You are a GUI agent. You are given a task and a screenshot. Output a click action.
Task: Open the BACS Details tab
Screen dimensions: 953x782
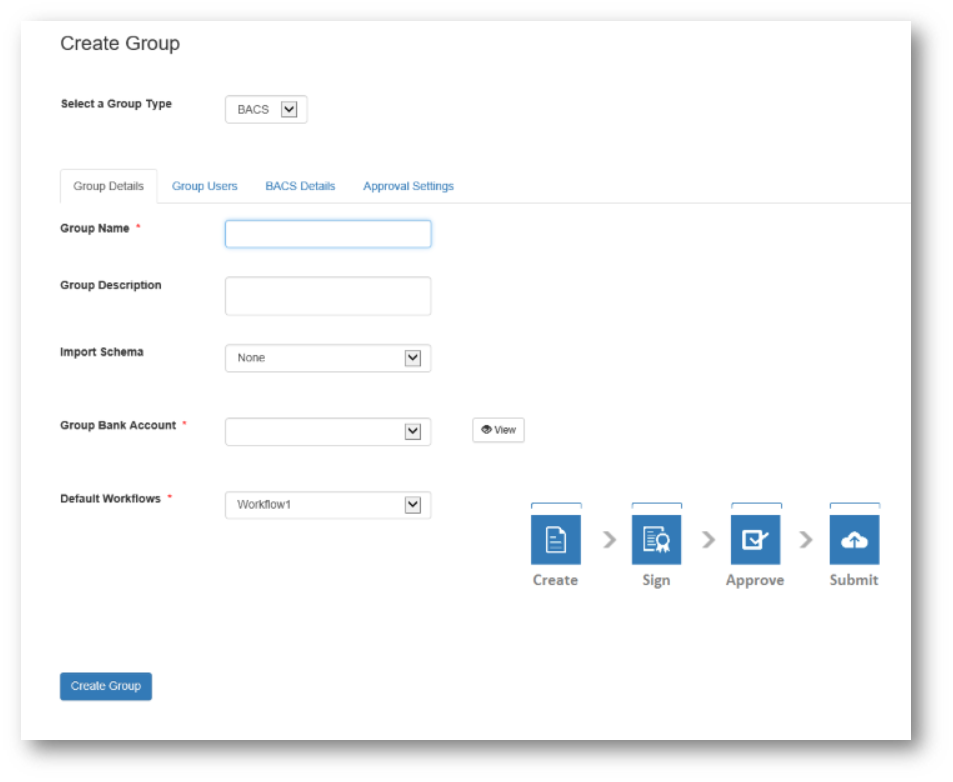click(300, 186)
